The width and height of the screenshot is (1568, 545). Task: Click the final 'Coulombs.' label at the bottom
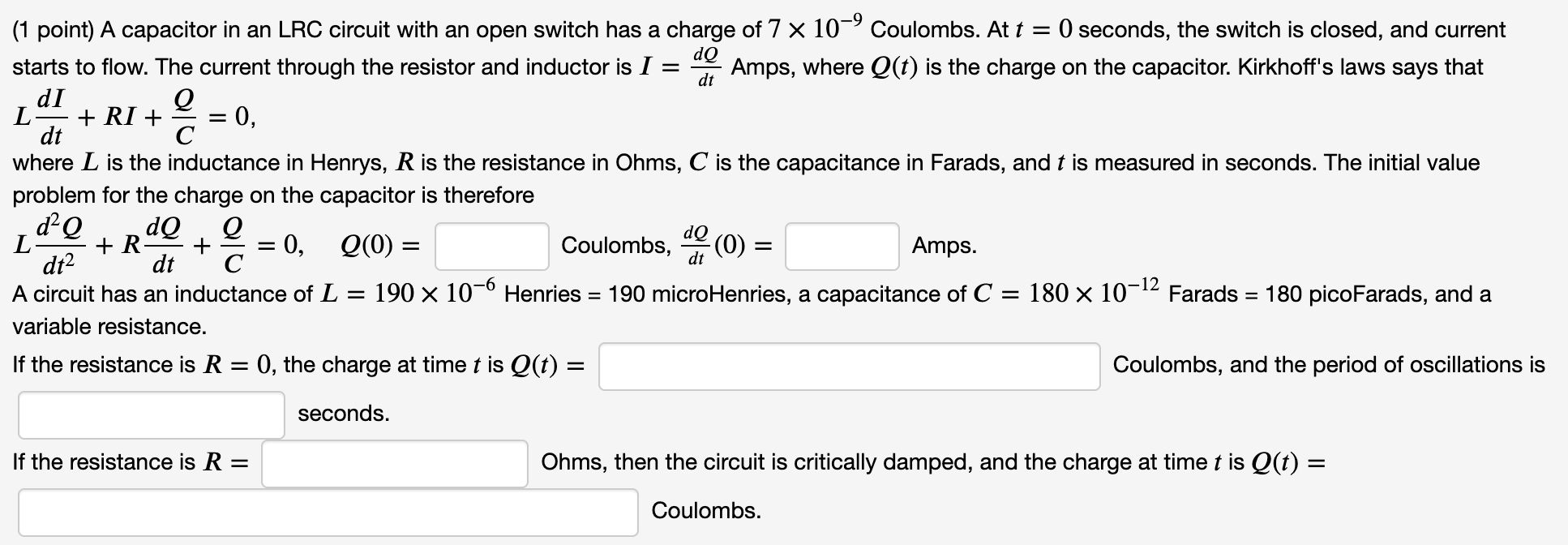pos(705,511)
